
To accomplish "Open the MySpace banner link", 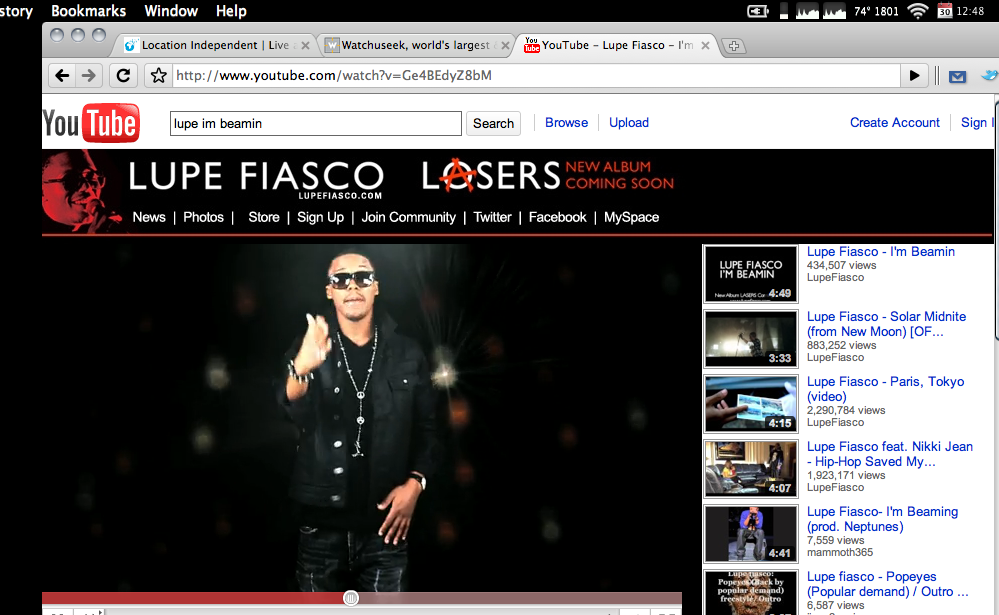I will [x=631, y=217].
